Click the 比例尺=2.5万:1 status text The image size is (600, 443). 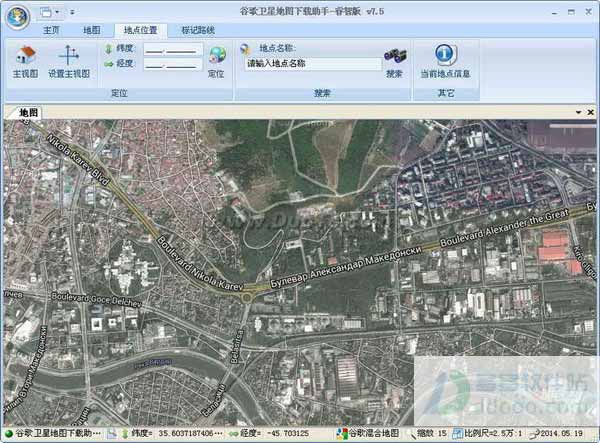click(493, 433)
